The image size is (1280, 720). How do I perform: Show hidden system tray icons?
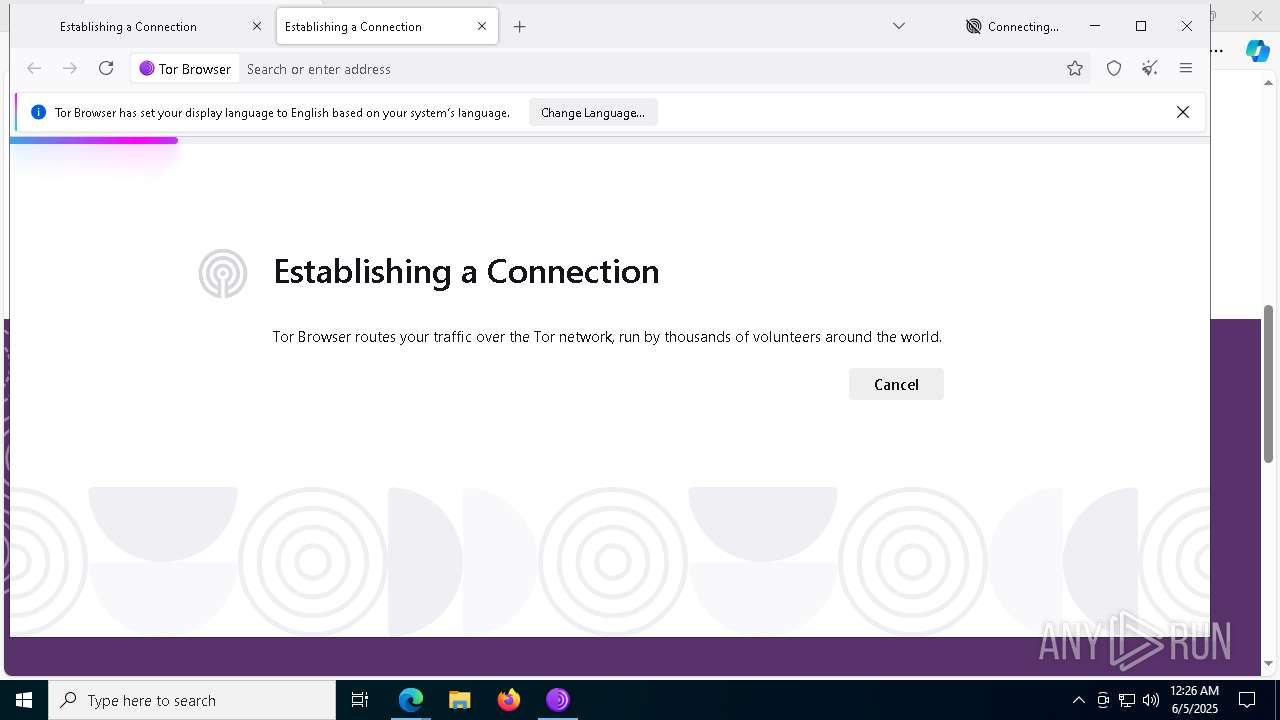1078,700
